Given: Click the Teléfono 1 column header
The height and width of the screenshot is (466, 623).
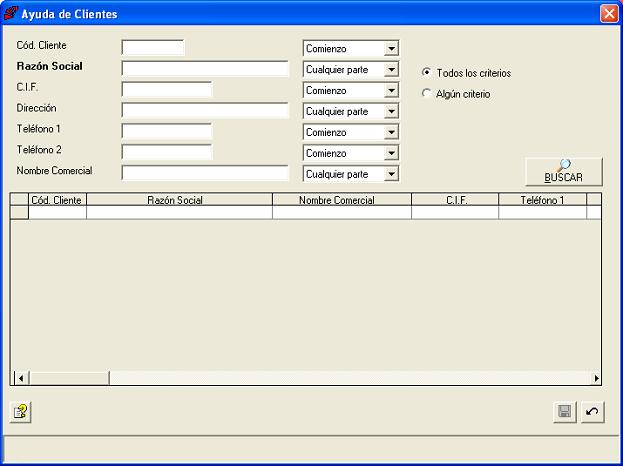Looking at the screenshot, I should pyautogui.click(x=542, y=200).
